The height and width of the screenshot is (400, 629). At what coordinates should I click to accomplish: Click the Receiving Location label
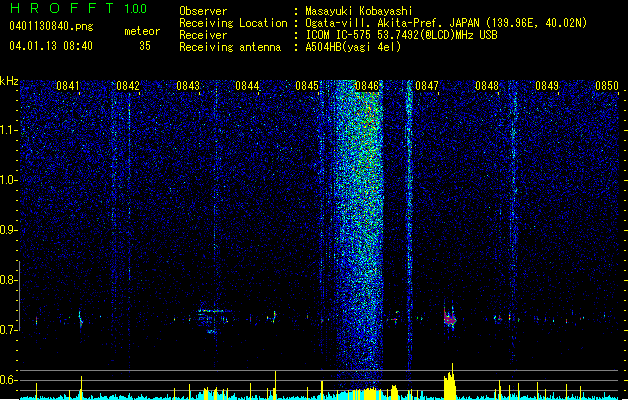tap(233, 23)
